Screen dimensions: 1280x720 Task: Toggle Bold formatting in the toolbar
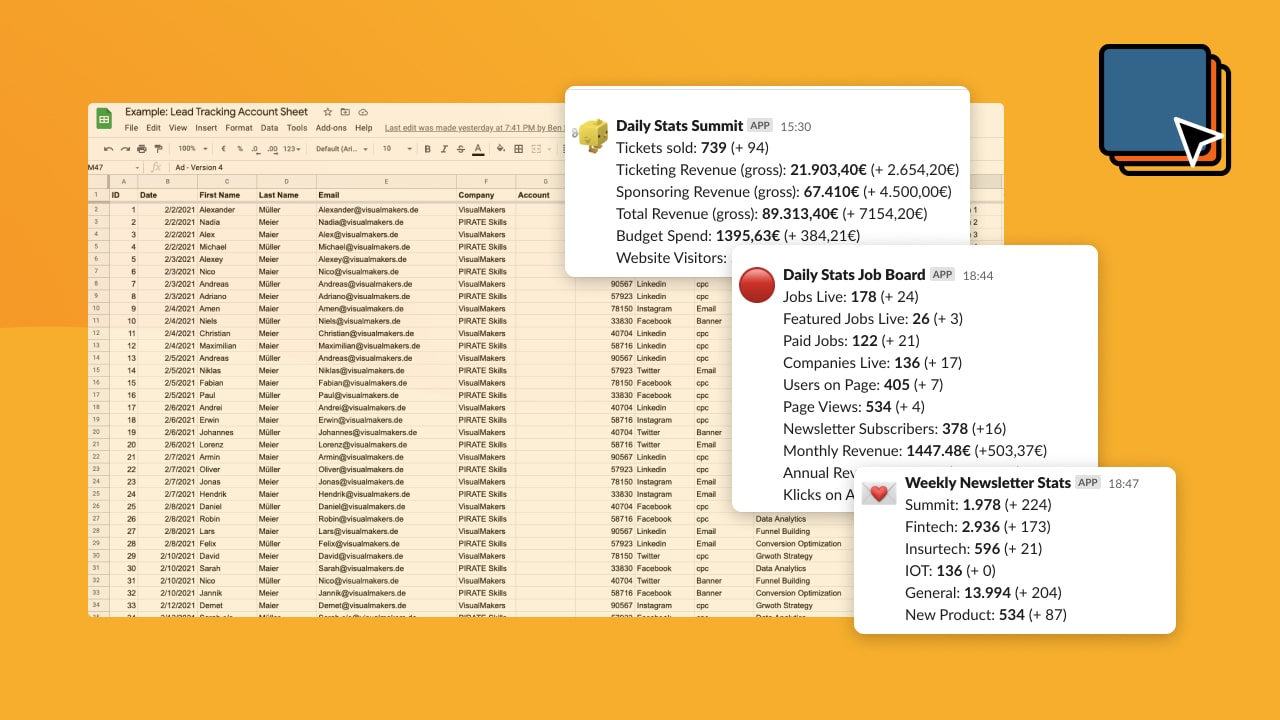click(427, 149)
